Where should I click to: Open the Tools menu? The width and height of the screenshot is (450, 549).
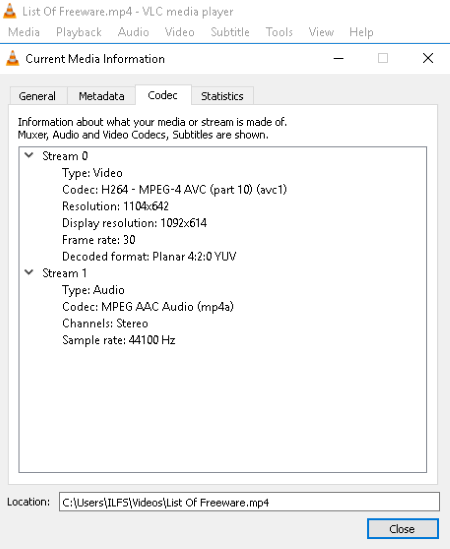coord(279,32)
